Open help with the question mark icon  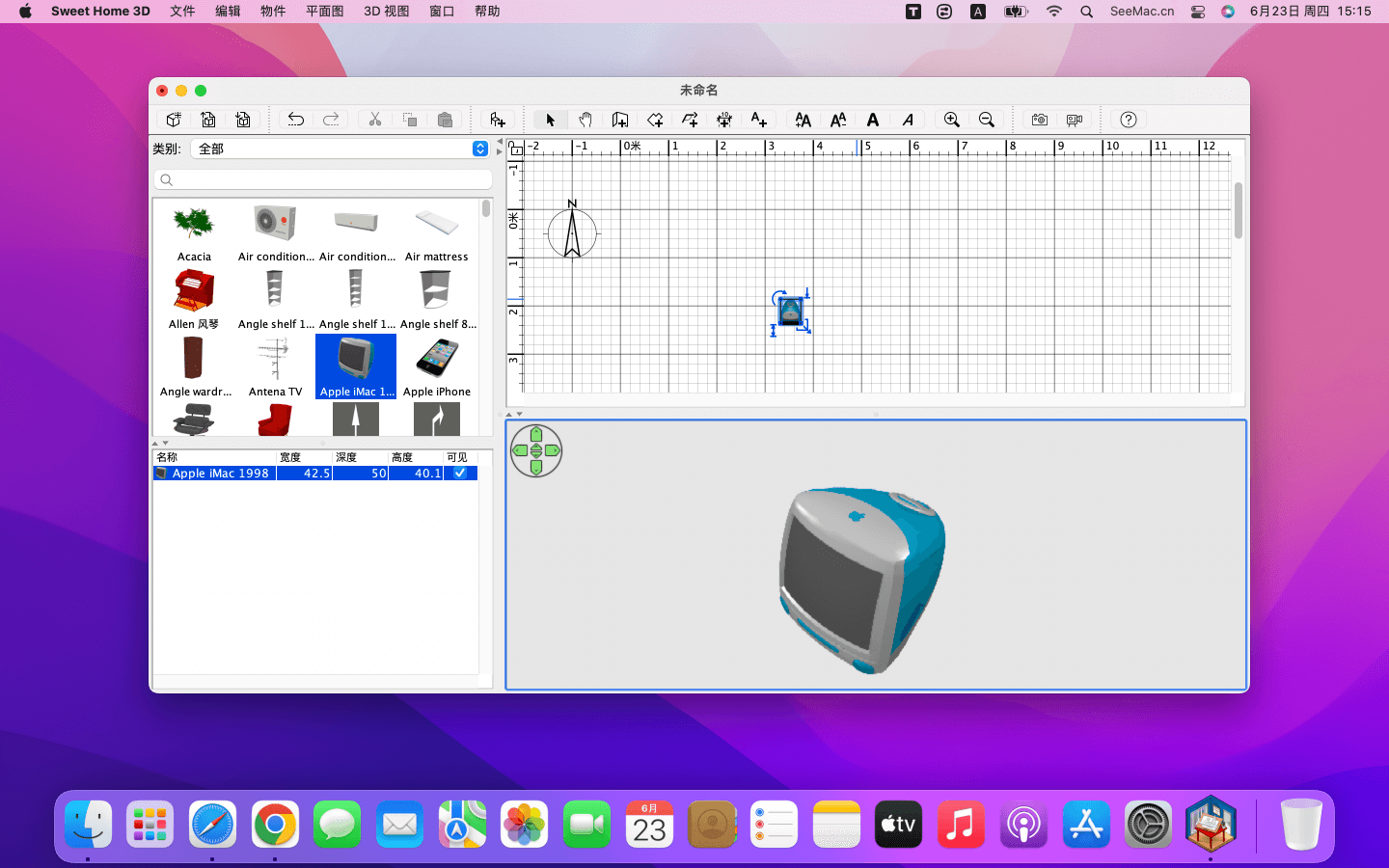[1129, 120]
